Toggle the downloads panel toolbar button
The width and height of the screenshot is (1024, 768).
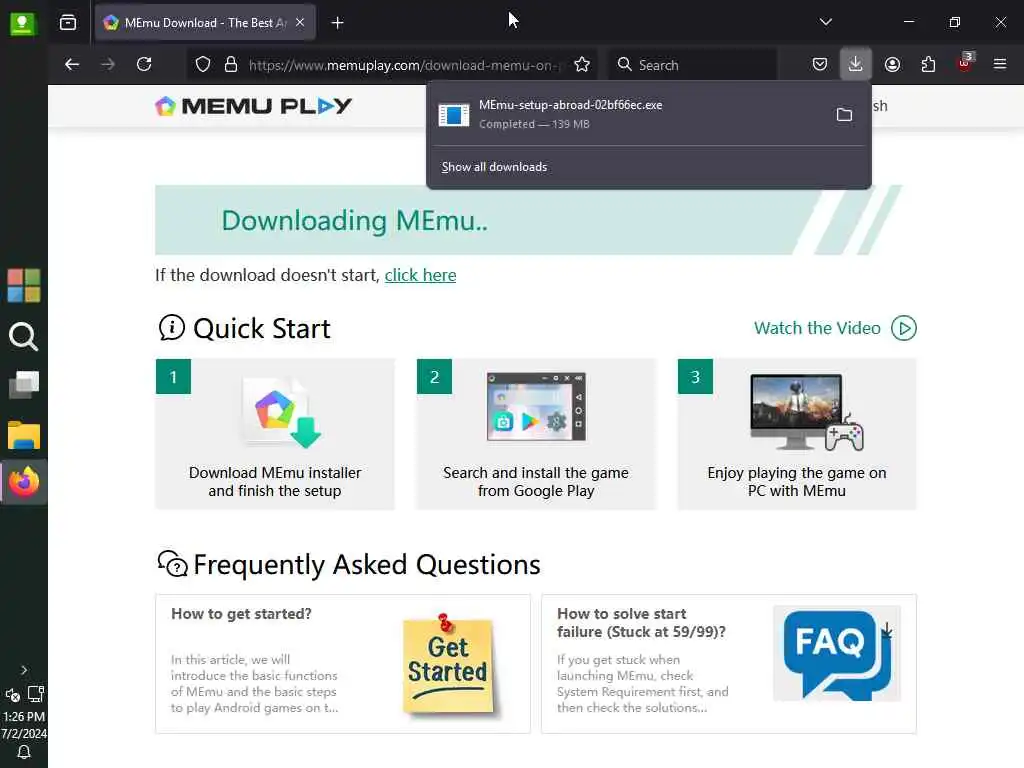pos(856,64)
